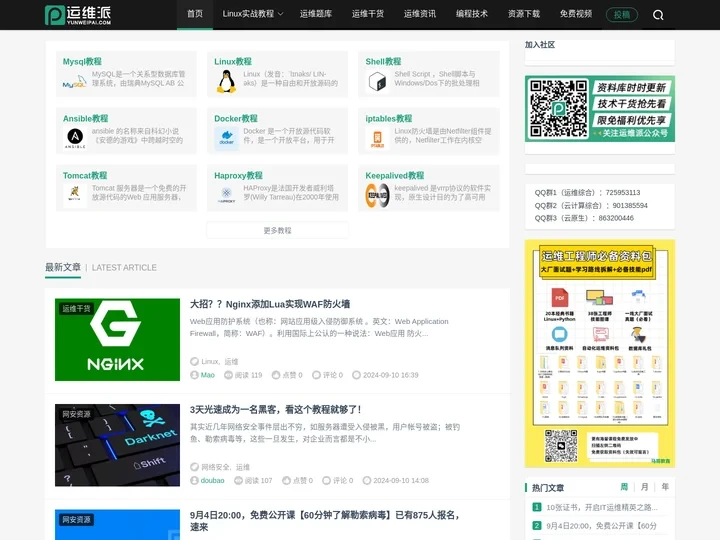This screenshot has height=540, width=720.
Task: Open the 编程技术 menu item
Action: (472, 14)
